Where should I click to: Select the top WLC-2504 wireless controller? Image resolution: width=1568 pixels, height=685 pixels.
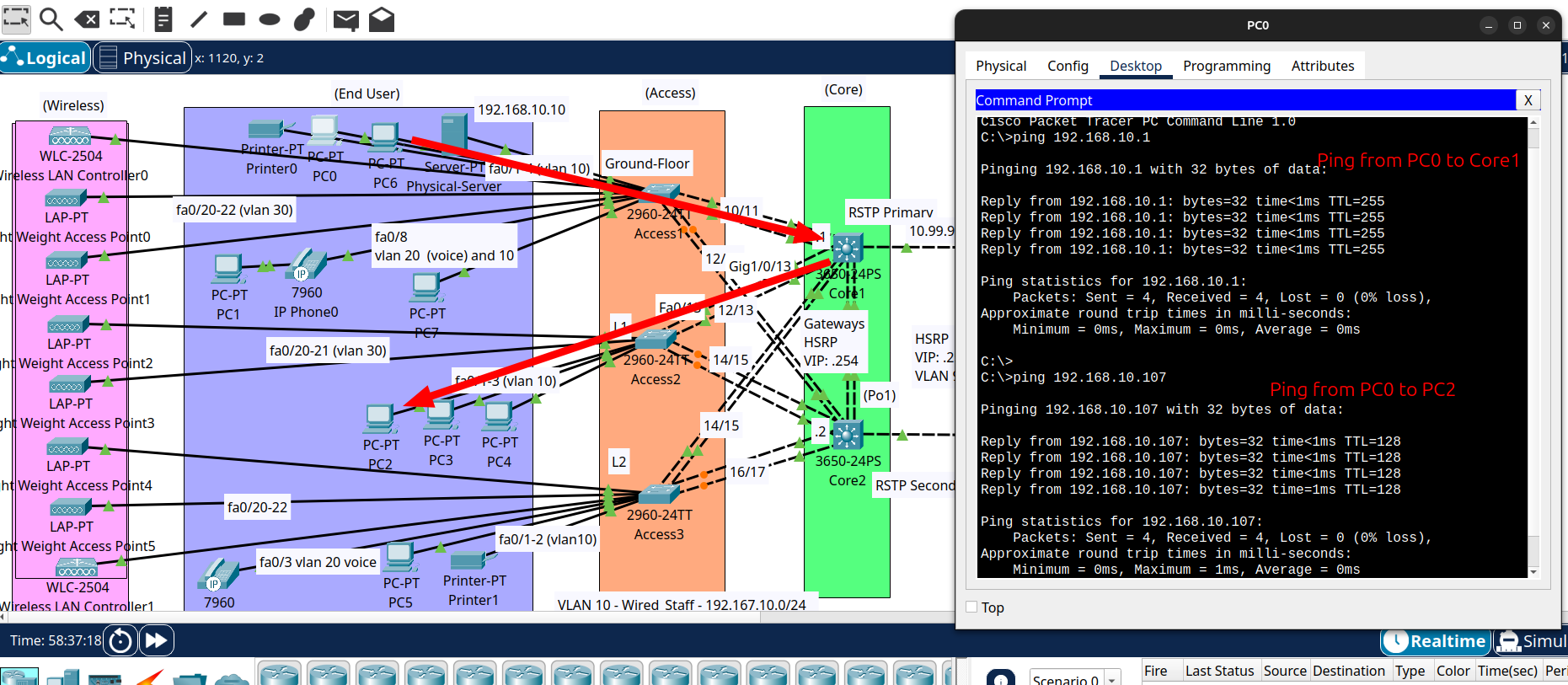70,136
